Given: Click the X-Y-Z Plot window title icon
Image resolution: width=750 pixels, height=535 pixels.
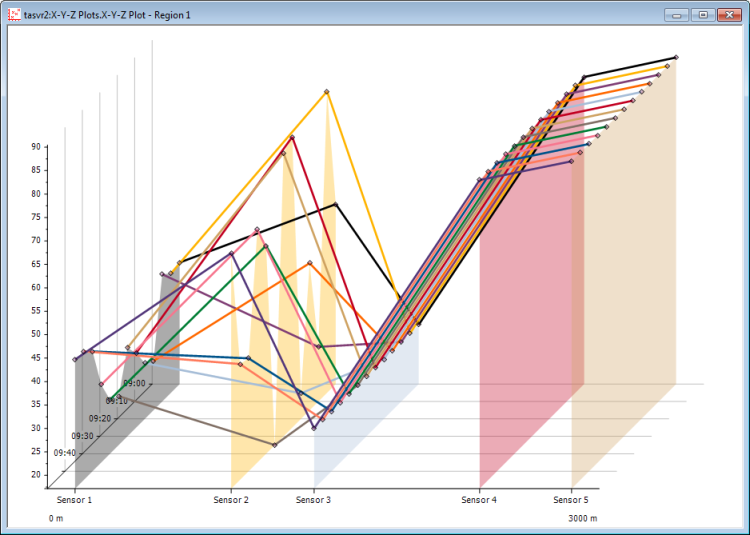Looking at the screenshot, I should click(x=14, y=15).
